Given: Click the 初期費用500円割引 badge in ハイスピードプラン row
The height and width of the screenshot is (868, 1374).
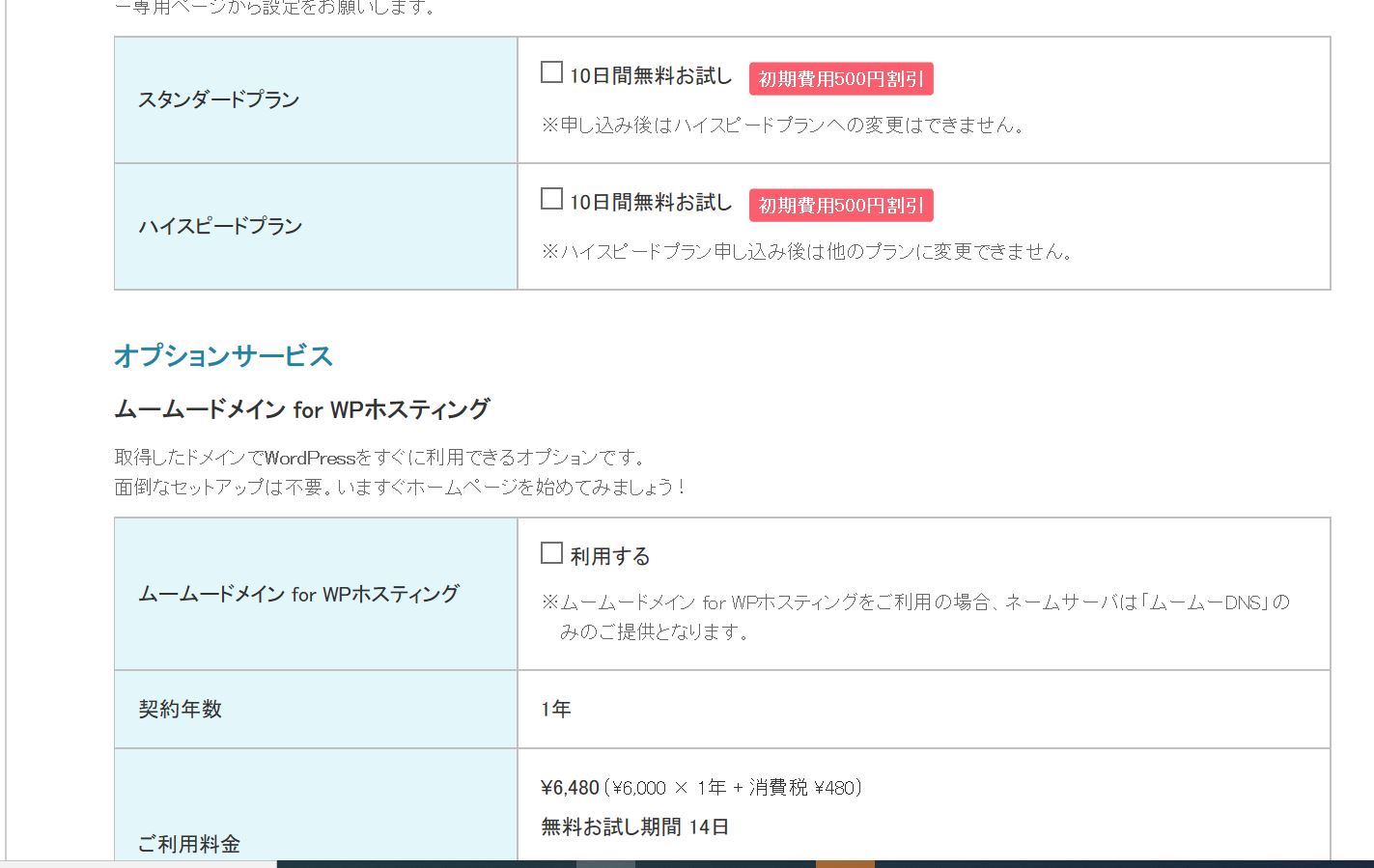Looking at the screenshot, I should click(x=841, y=206).
